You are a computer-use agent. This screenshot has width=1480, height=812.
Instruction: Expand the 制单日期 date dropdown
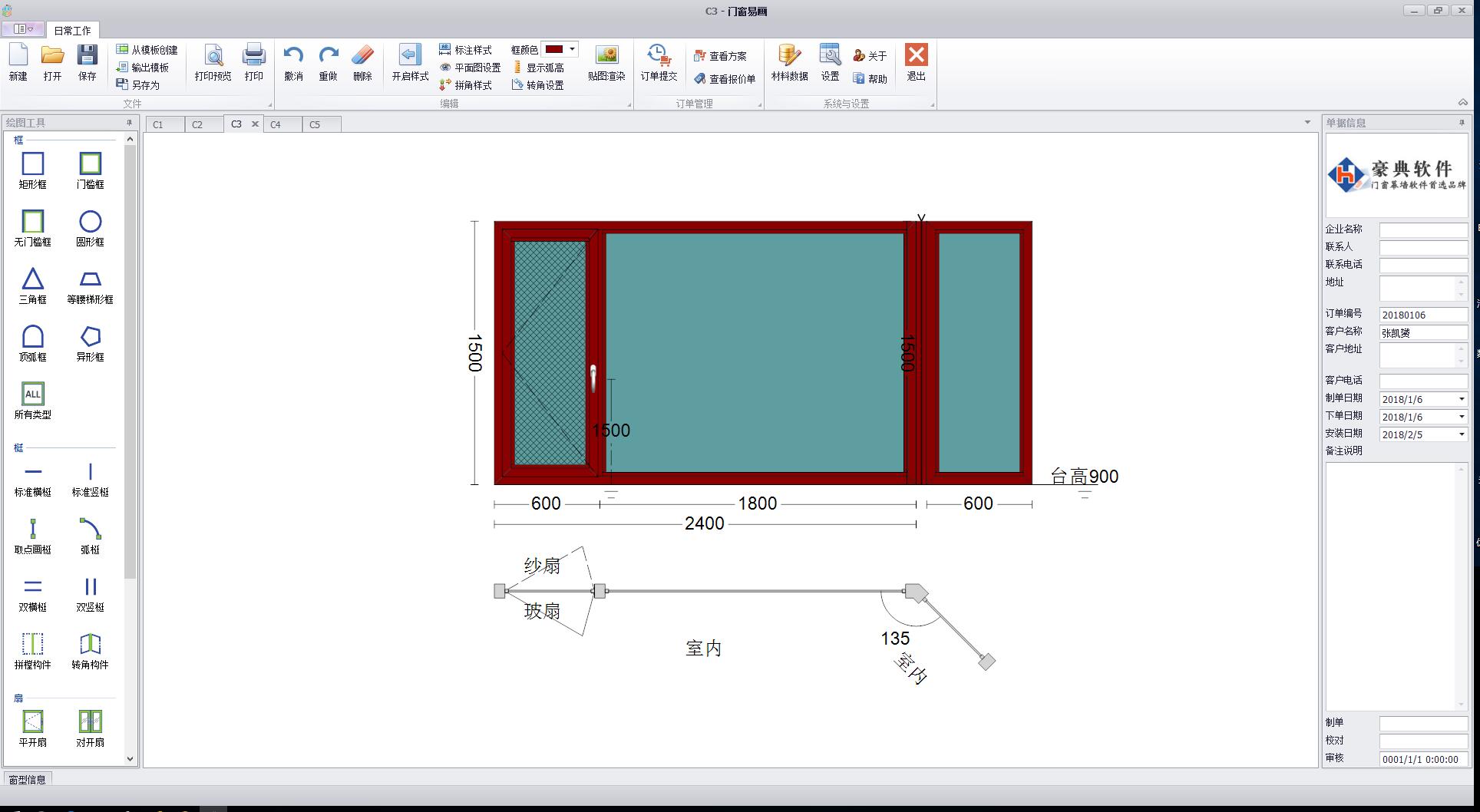point(1462,399)
